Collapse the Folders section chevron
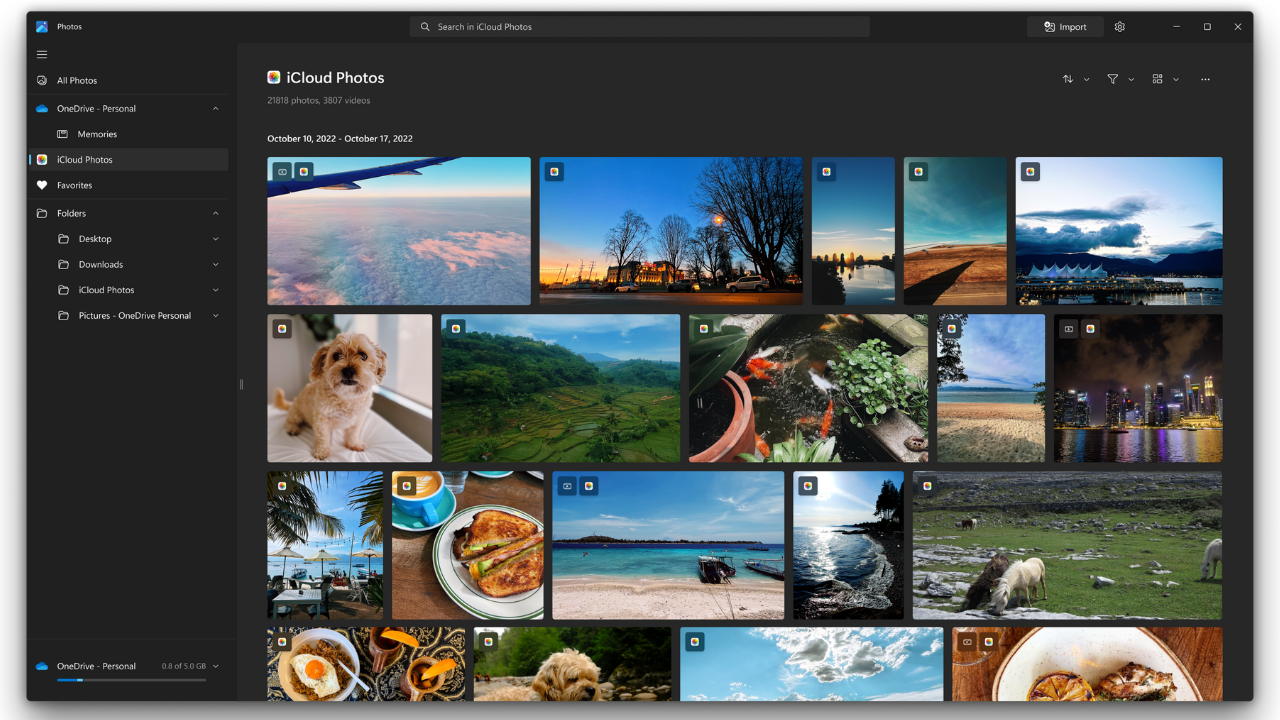Screen dimensions: 1280x720 216,213
